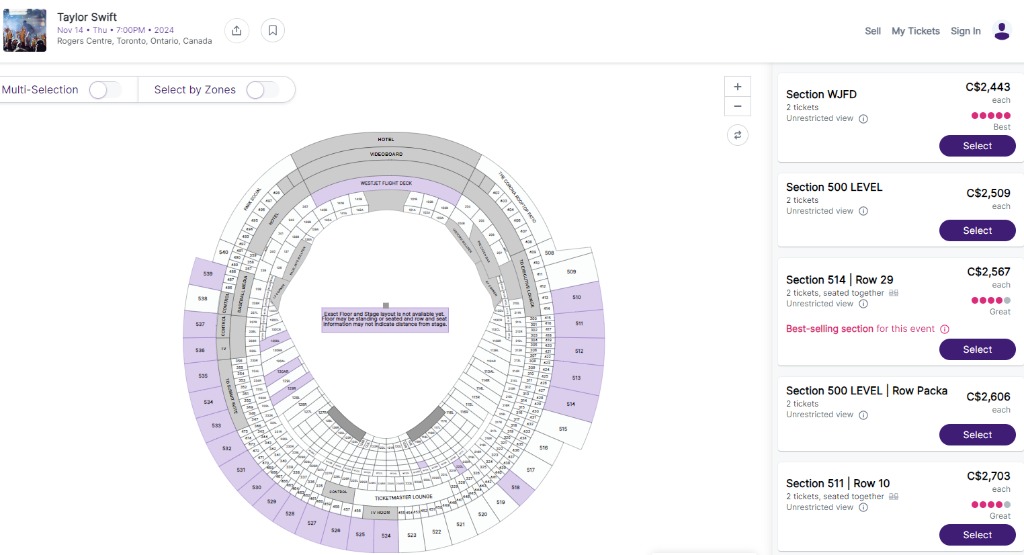The height and width of the screenshot is (555, 1024).
Task: Select Section WJFD tickets
Action: [x=977, y=146]
